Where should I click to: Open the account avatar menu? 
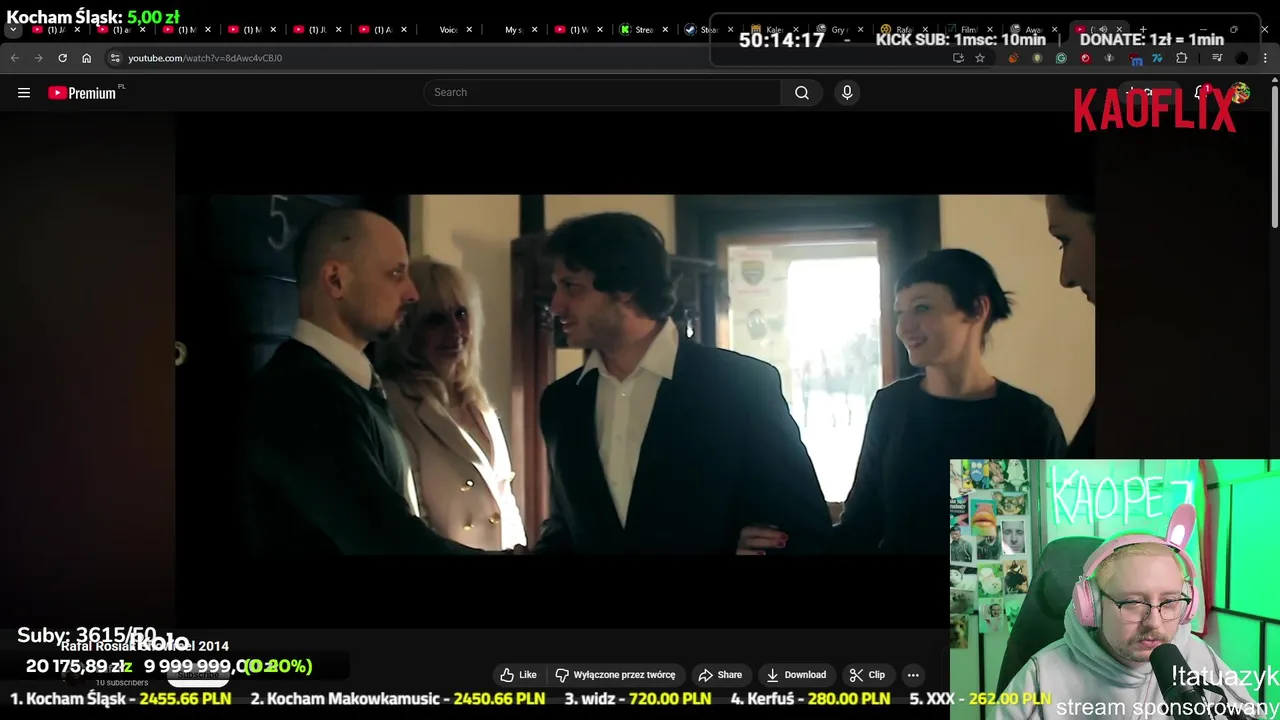1241,92
